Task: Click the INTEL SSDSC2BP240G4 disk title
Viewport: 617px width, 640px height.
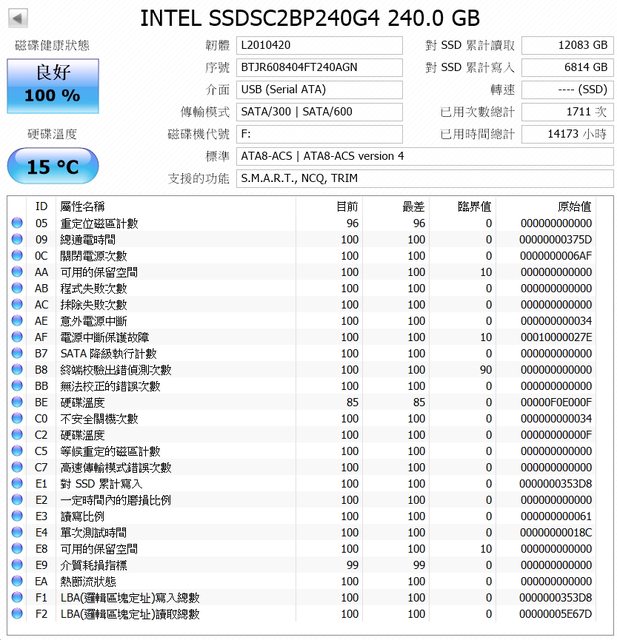Action: (x=308, y=18)
